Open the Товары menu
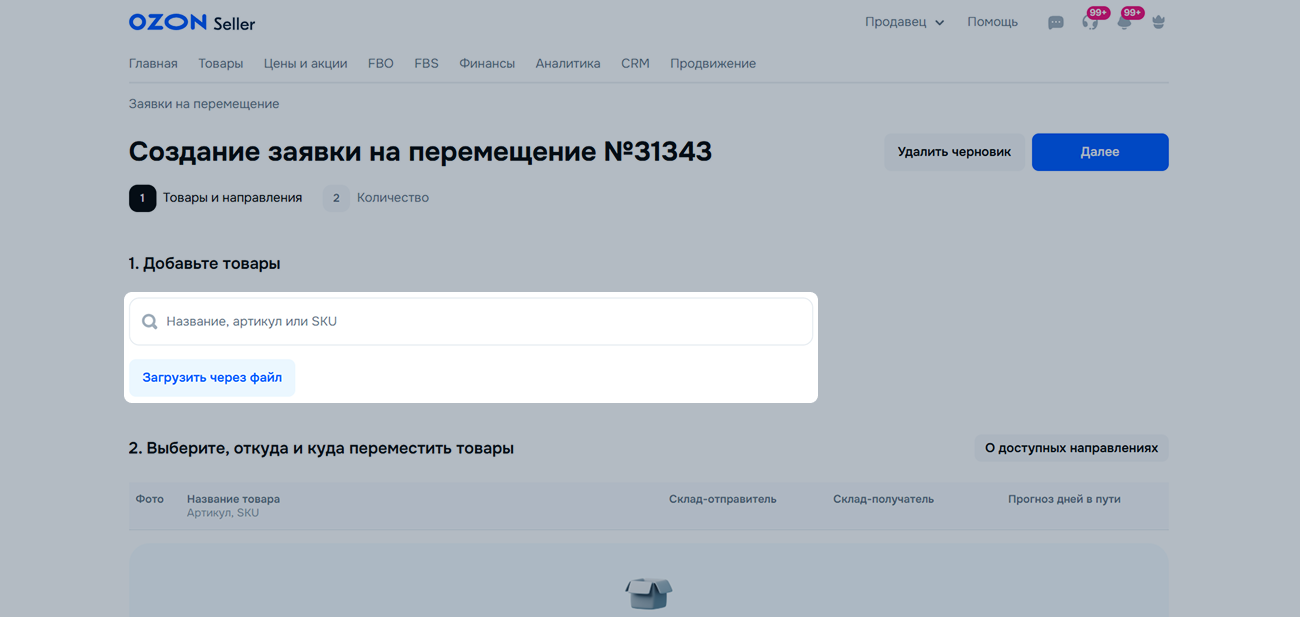Image resolution: width=1300 pixels, height=617 pixels. [x=220, y=63]
